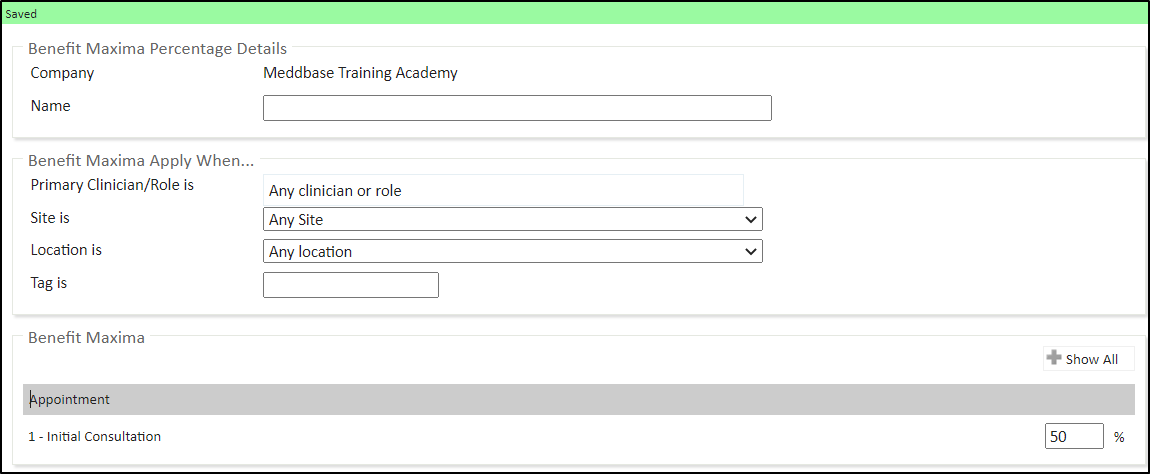Click the percent symbol beside the 50 field

(1119, 437)
